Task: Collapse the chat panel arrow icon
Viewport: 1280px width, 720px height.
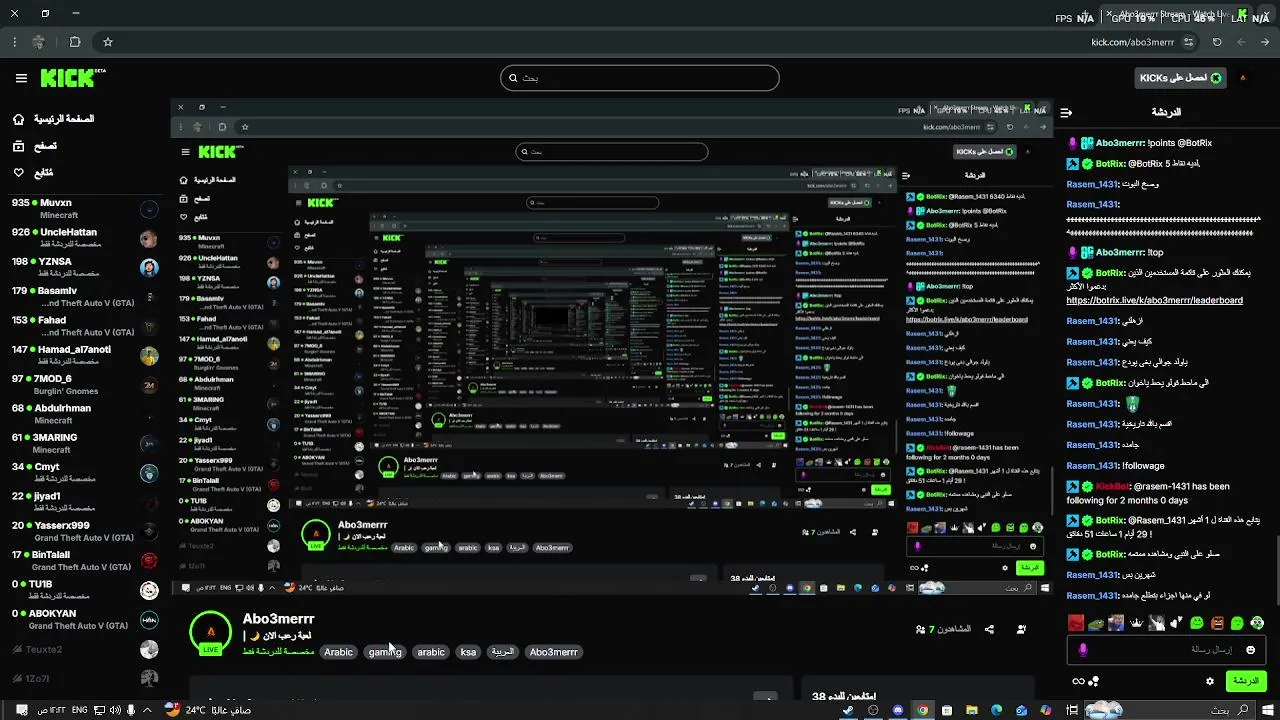Action: 1066,112
